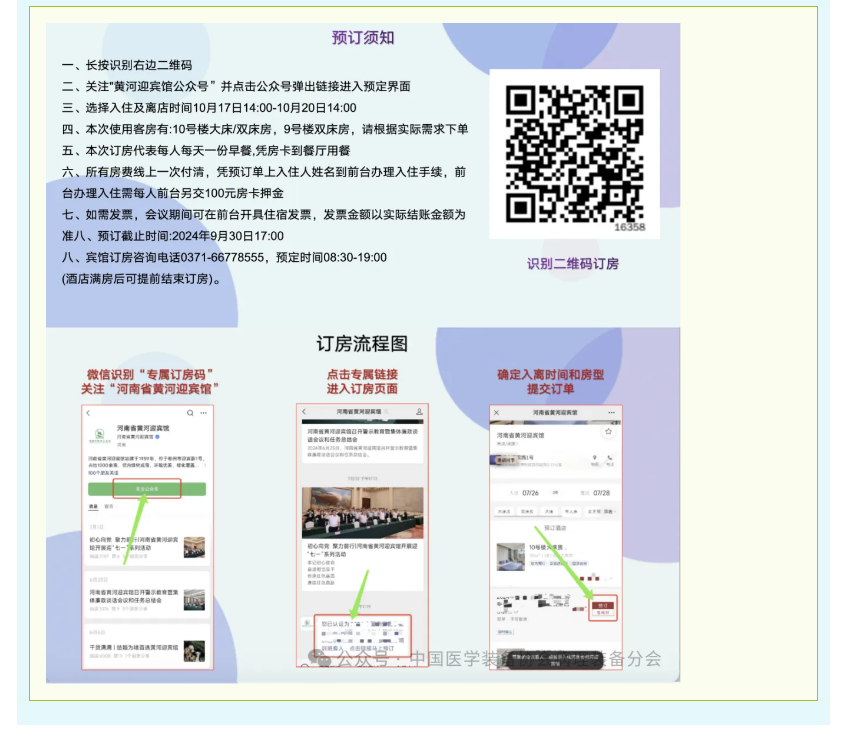The image size is (847, 743).
Task: Tap back arrow in middle phone screenshot
Action: coord(304,412)
